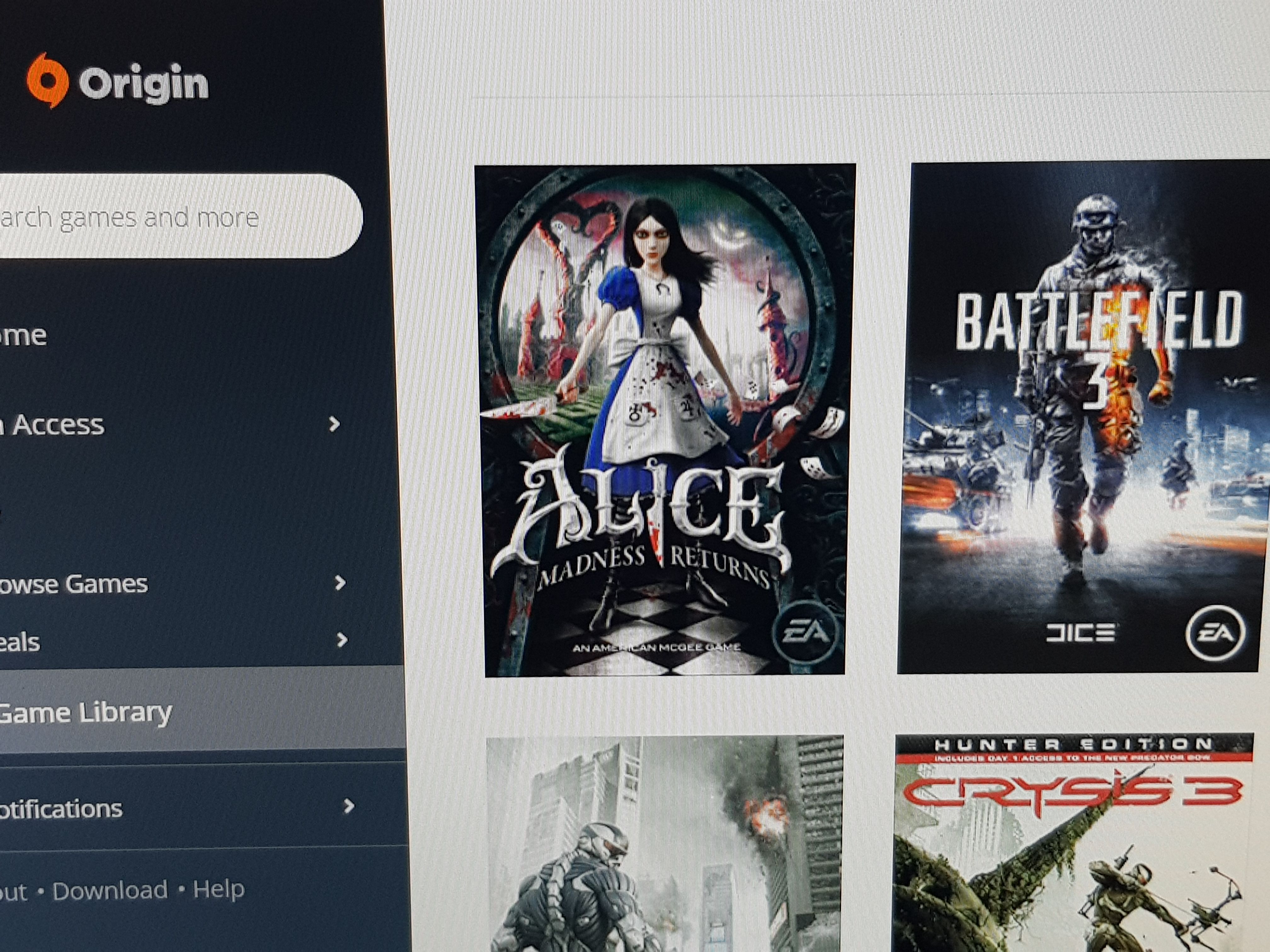Open the Deals menu item
Screen dimensions: 1270x952
click(x=20, y=642)
